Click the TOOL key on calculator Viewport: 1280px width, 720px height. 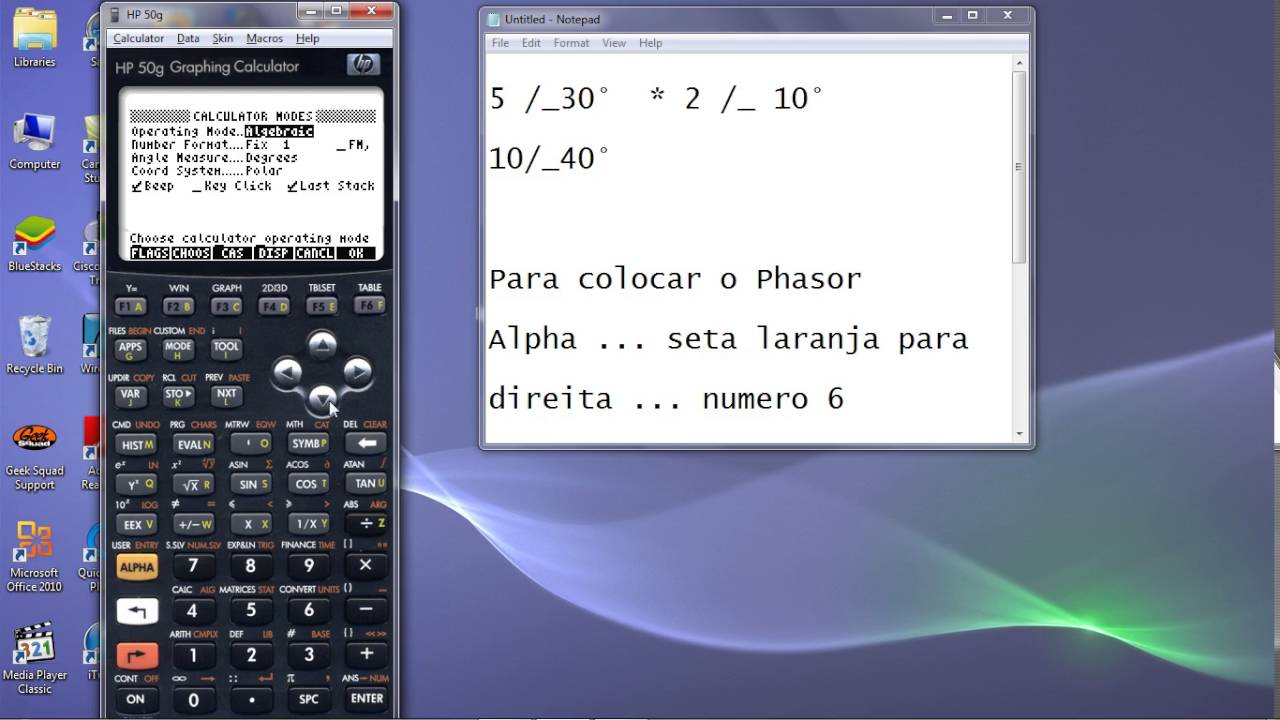coord(226,349)
